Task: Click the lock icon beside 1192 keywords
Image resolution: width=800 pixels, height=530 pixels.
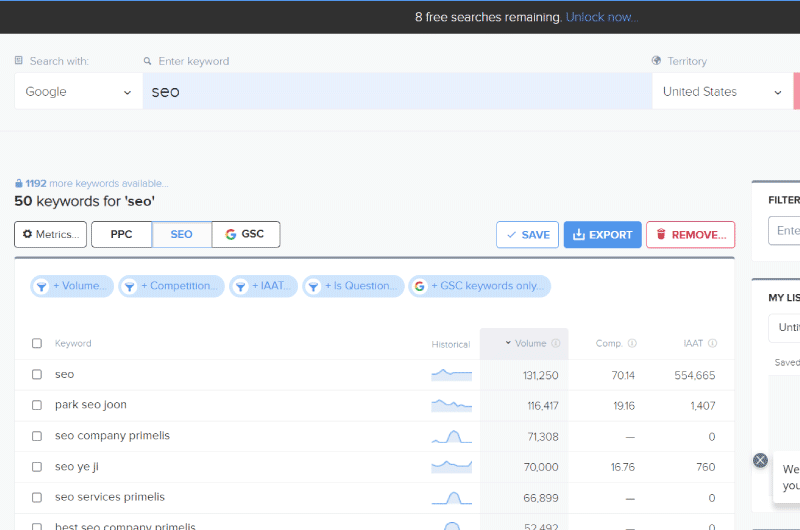Action: pyautogui.click(x=19, y=183)
